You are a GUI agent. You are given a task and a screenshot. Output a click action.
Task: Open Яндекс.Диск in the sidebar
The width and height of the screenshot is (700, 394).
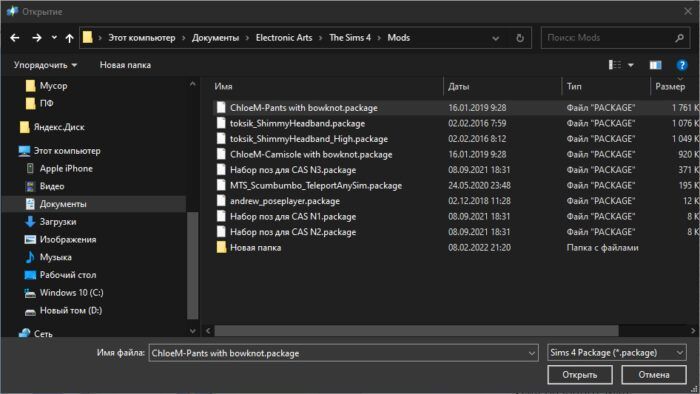(x=59, y=127)
